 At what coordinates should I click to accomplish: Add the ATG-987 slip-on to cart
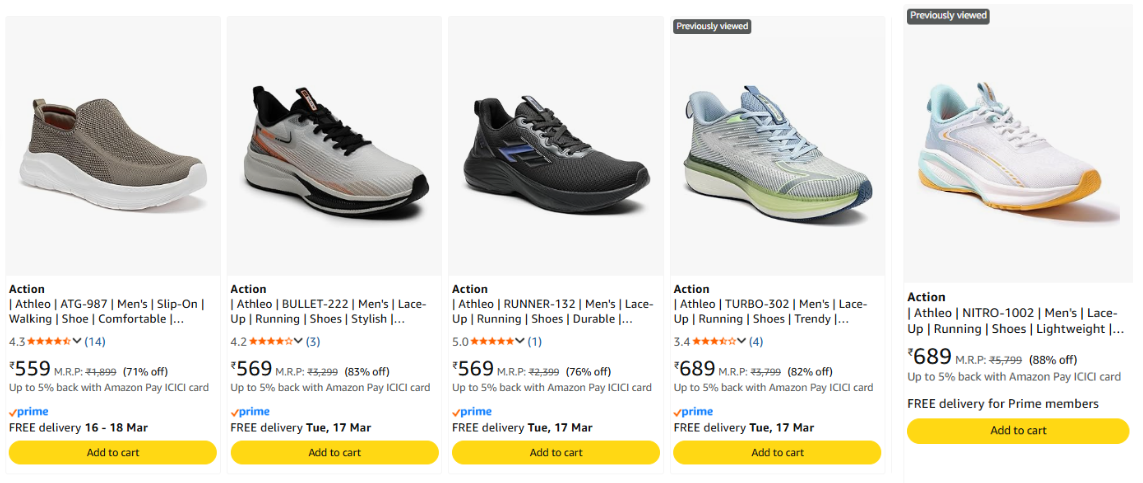click(113, 452)
